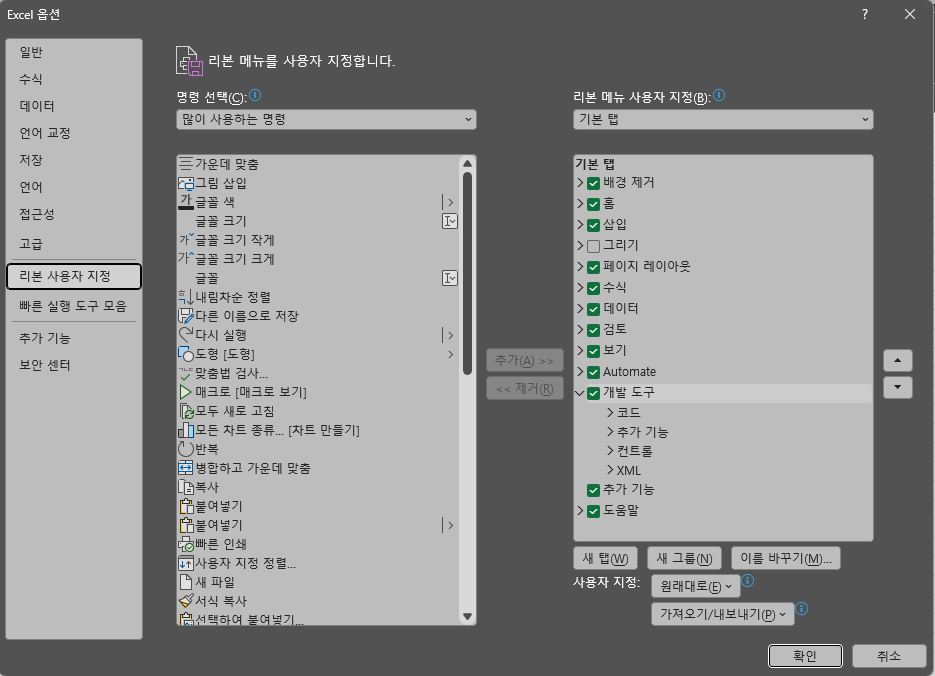
Task: Click the command list scroll-up arrow
Action: point(468,163)
